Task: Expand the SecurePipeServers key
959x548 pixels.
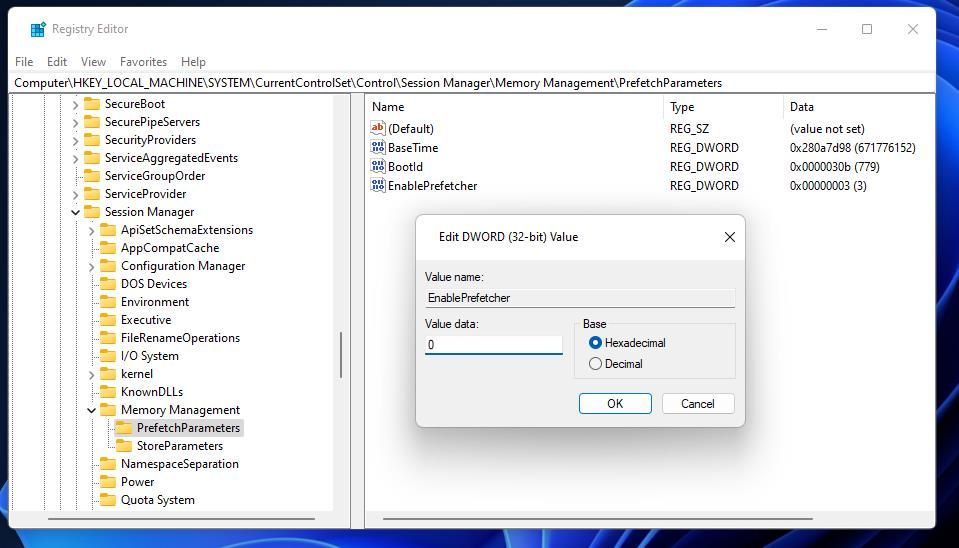Action: 75,122
